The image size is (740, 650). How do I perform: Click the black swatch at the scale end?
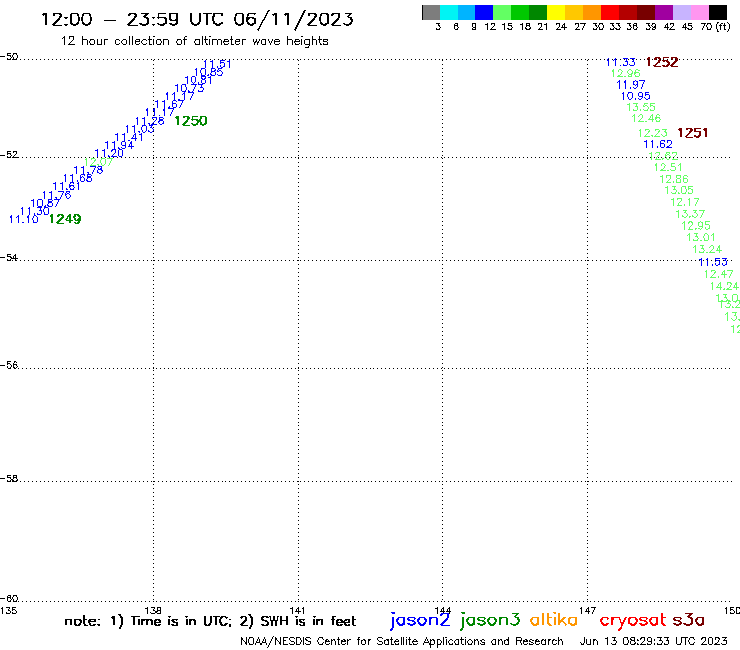[x=717, y=12]
